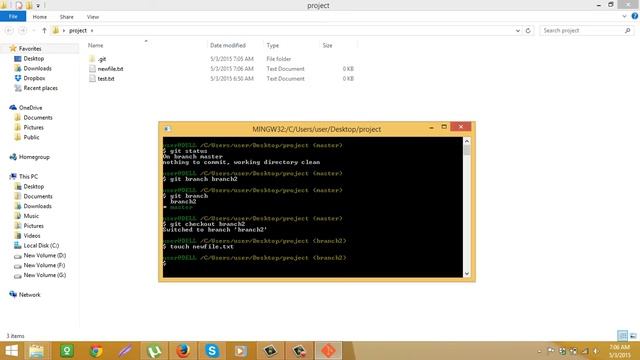Go forward in Explorer history
Screen dimensions: 640x360
tap(22, 31)
